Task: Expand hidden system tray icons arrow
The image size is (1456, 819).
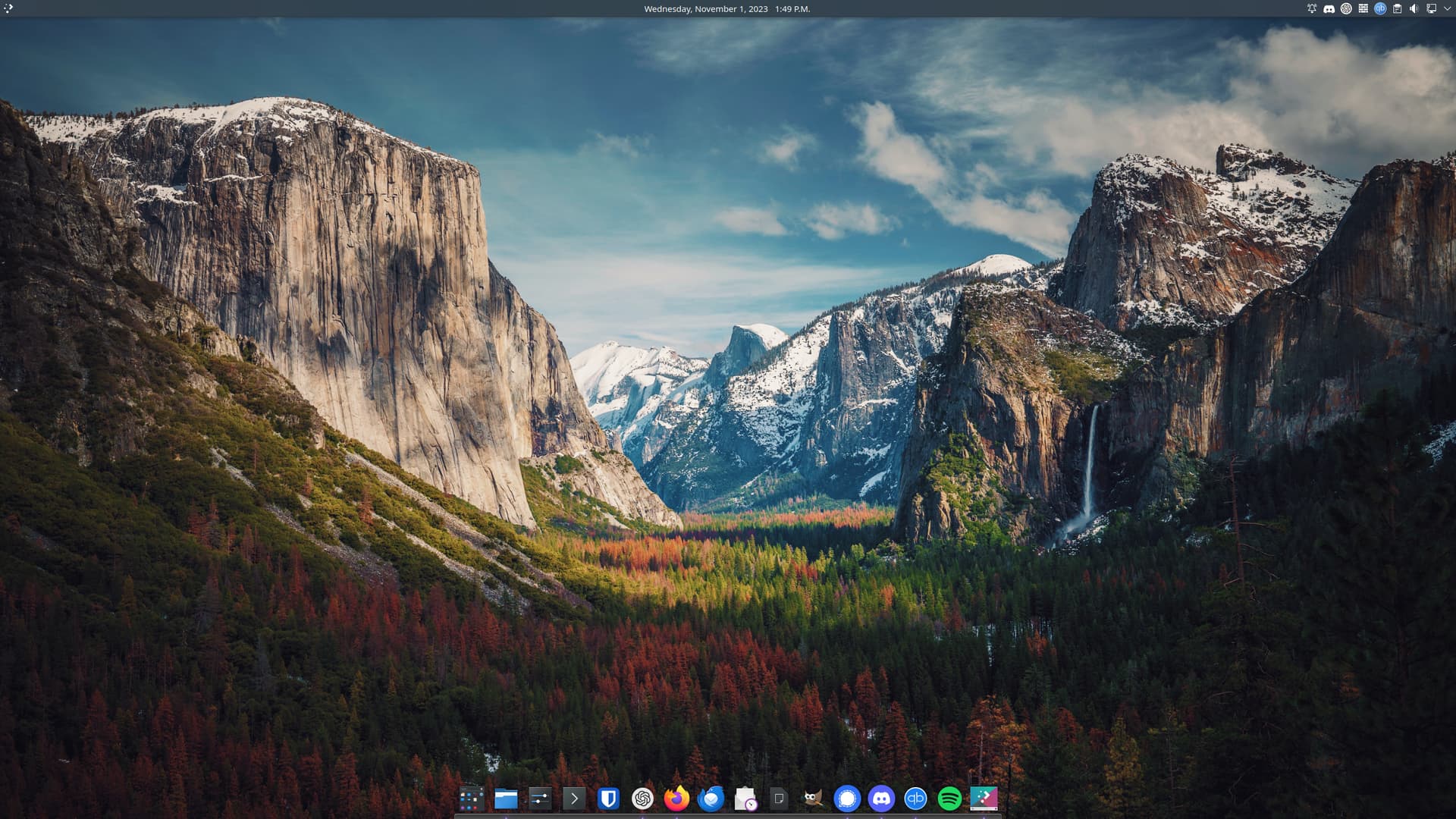Action: click(1447, 9)
